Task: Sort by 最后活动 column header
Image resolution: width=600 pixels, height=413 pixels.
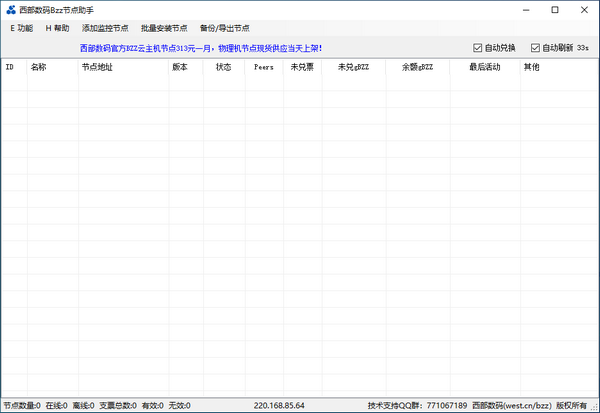Action: coord(484,67)
